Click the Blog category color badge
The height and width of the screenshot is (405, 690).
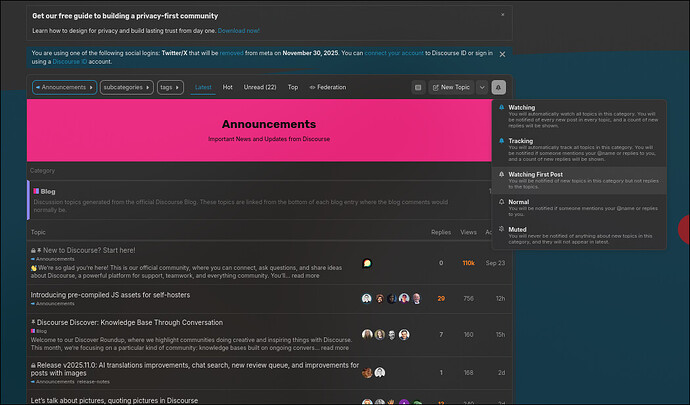36,191
